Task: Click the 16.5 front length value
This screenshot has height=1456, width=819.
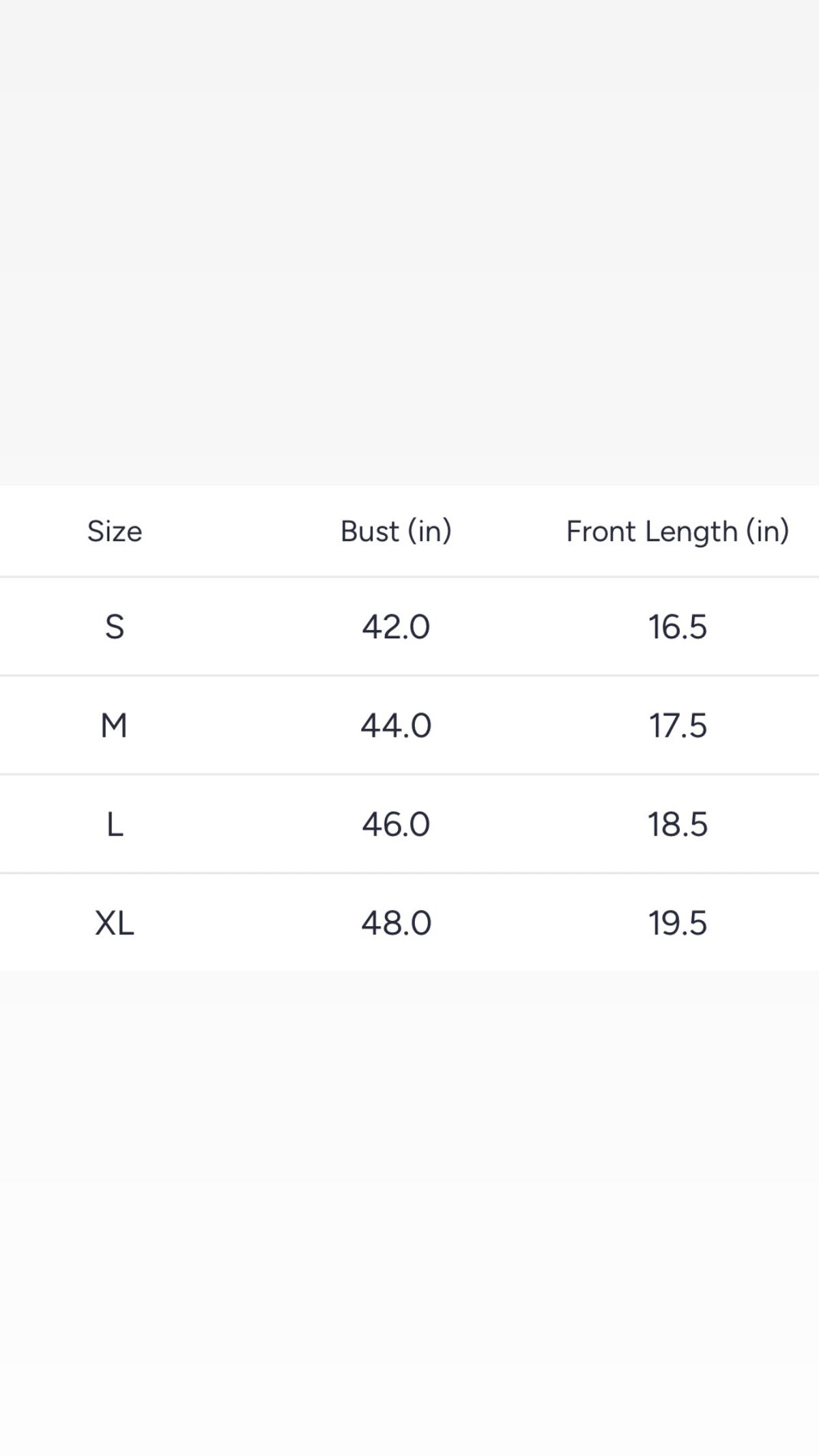Action: tap(677, 627)
